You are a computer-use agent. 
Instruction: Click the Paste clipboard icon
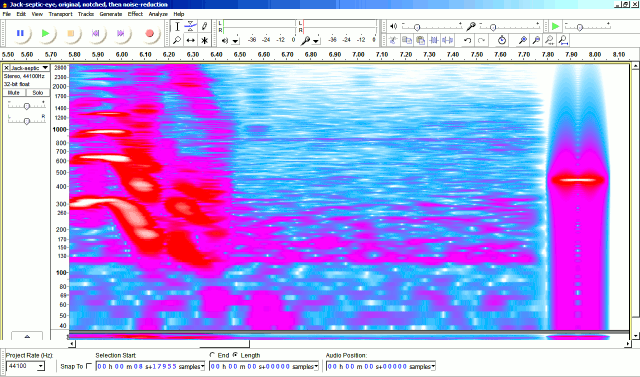tap(420, 40)
